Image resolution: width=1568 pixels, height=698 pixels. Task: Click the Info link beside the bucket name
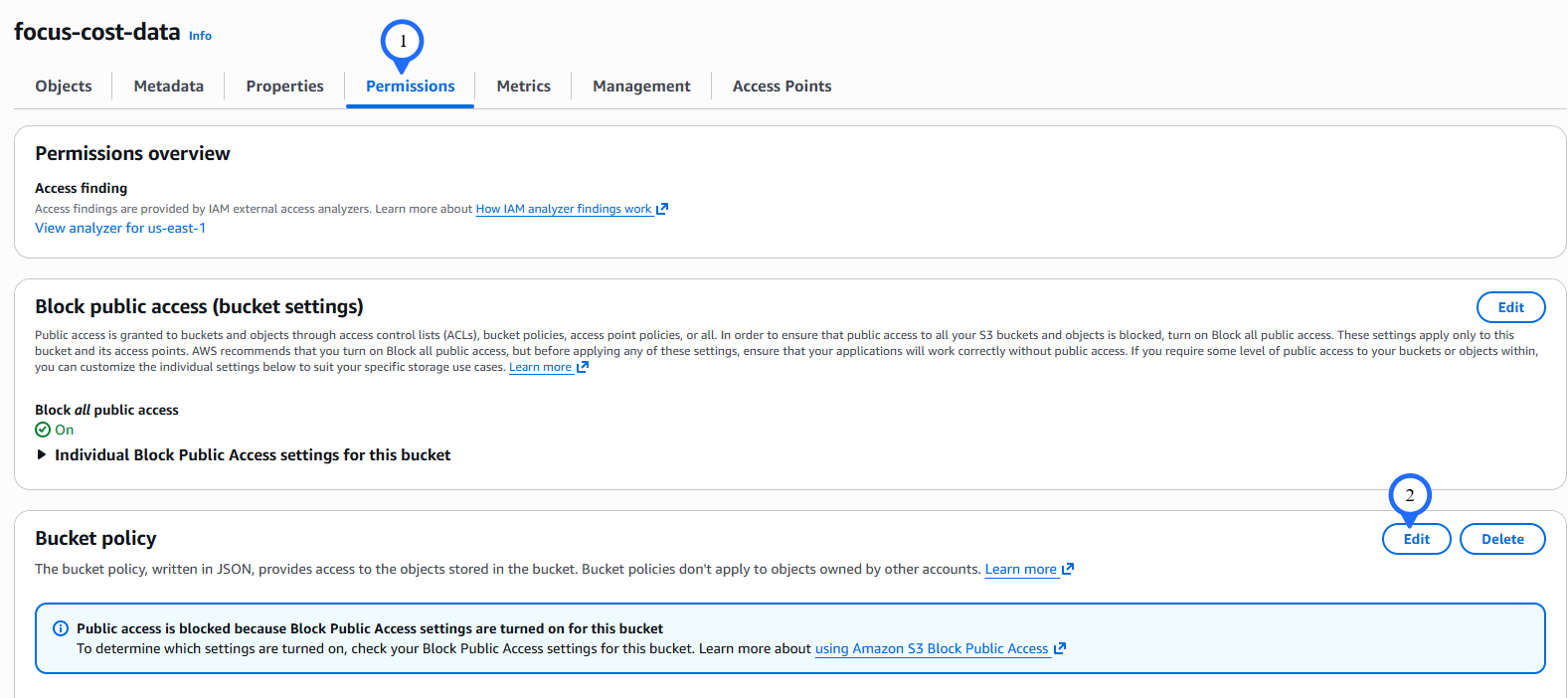click(x=200, y=36)
